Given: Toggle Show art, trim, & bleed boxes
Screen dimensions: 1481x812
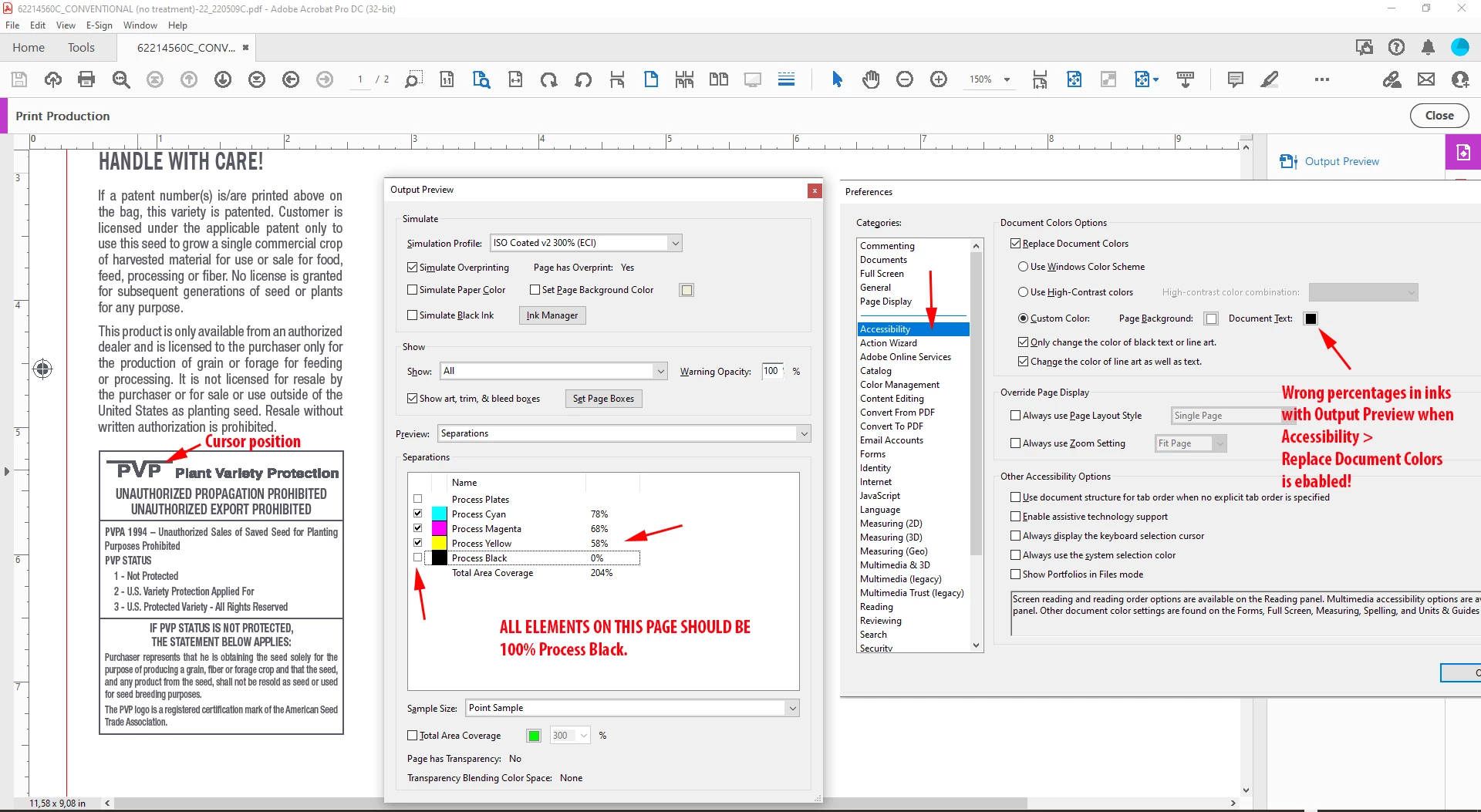Looking at the screenshot, I should coord(413,399).
